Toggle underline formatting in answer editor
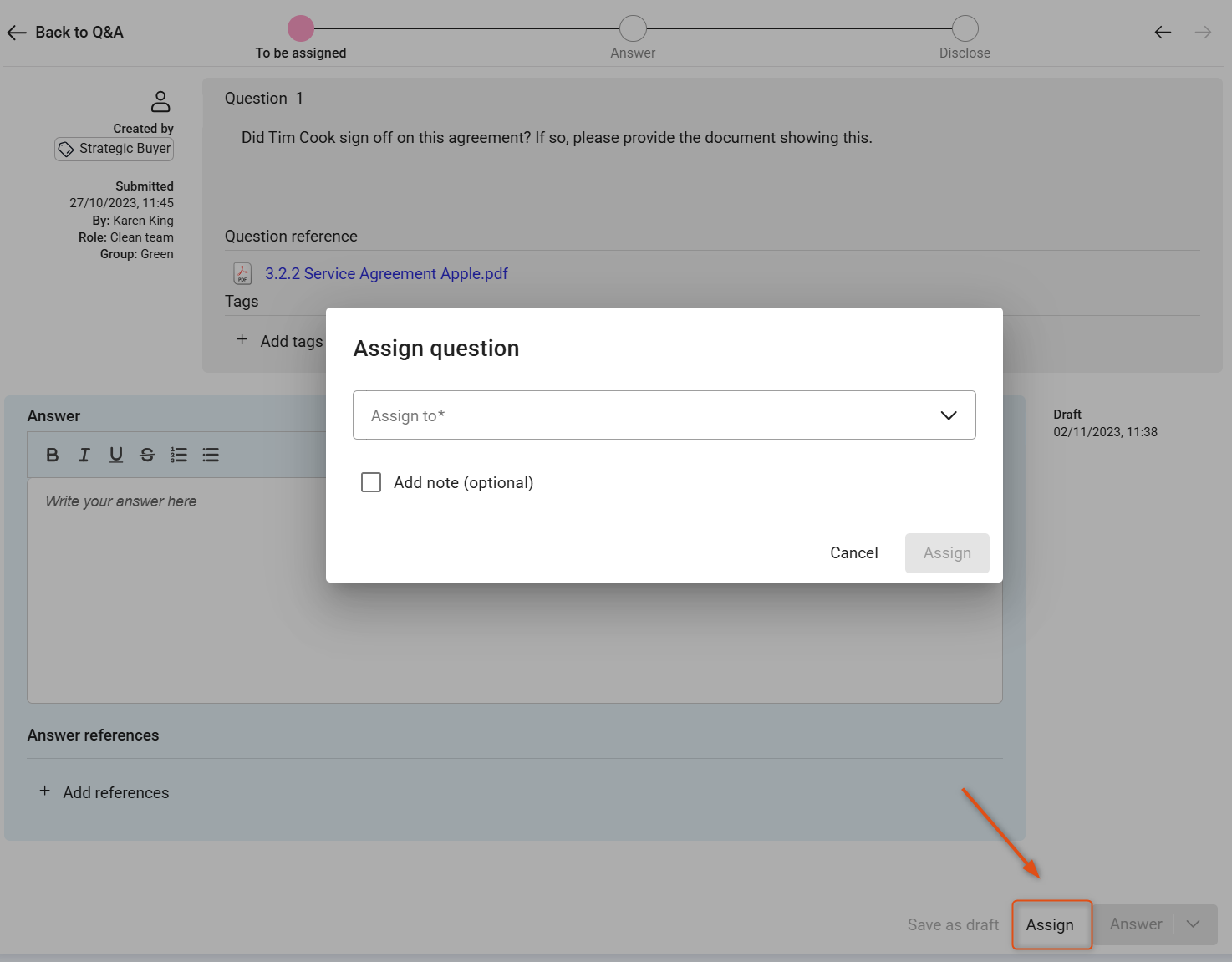 pyautogui.click(x=116, y=455)
